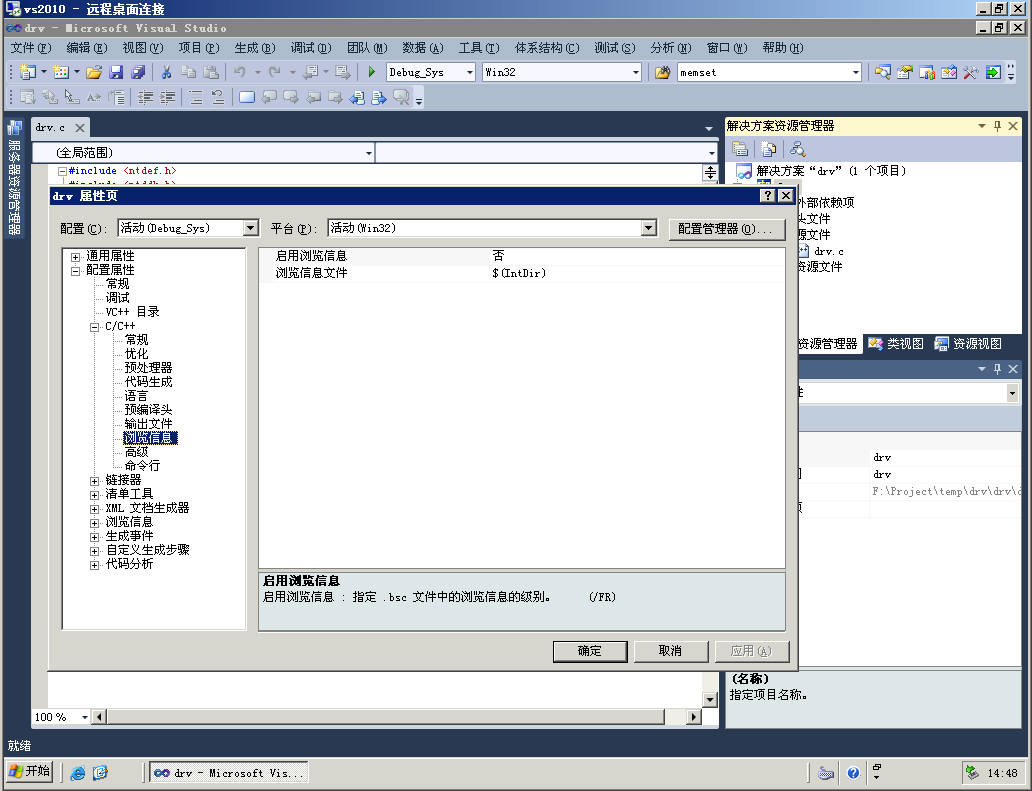Collapse the C/C++ tree node
The image size is (1032, 791).
click(x=95, y=326)
